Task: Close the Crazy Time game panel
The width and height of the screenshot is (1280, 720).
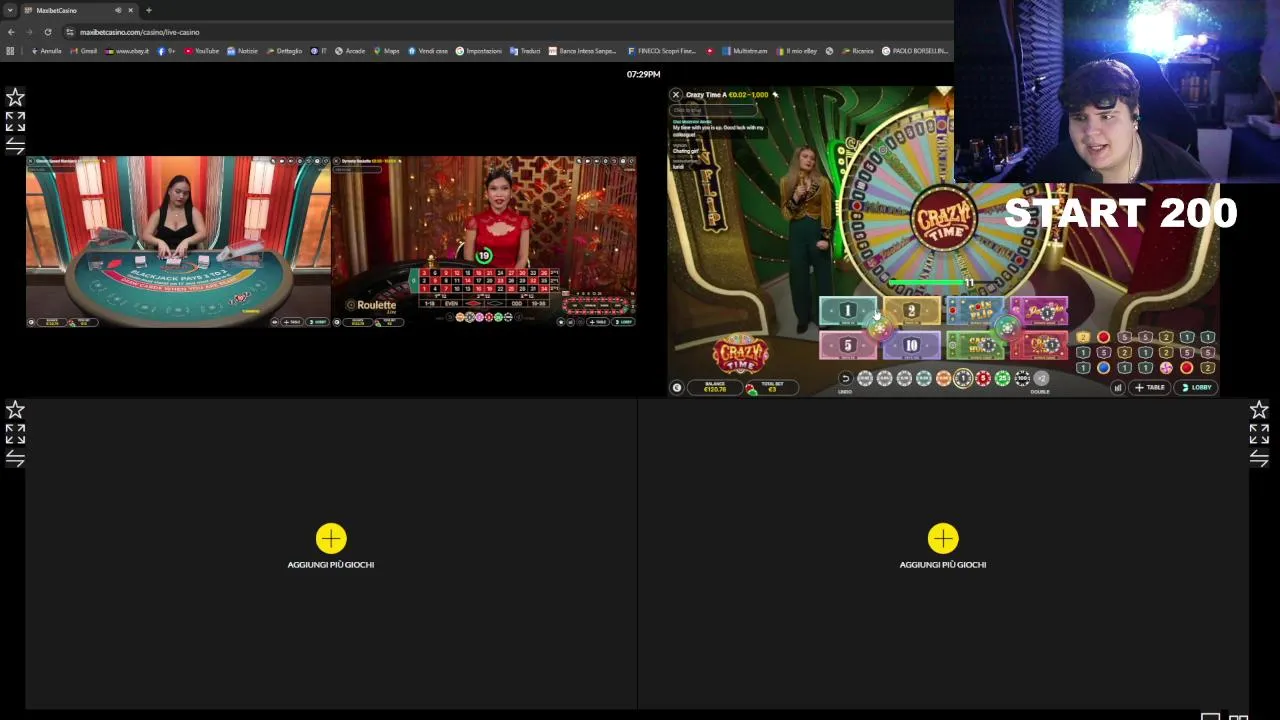Action: click(676, 95)
